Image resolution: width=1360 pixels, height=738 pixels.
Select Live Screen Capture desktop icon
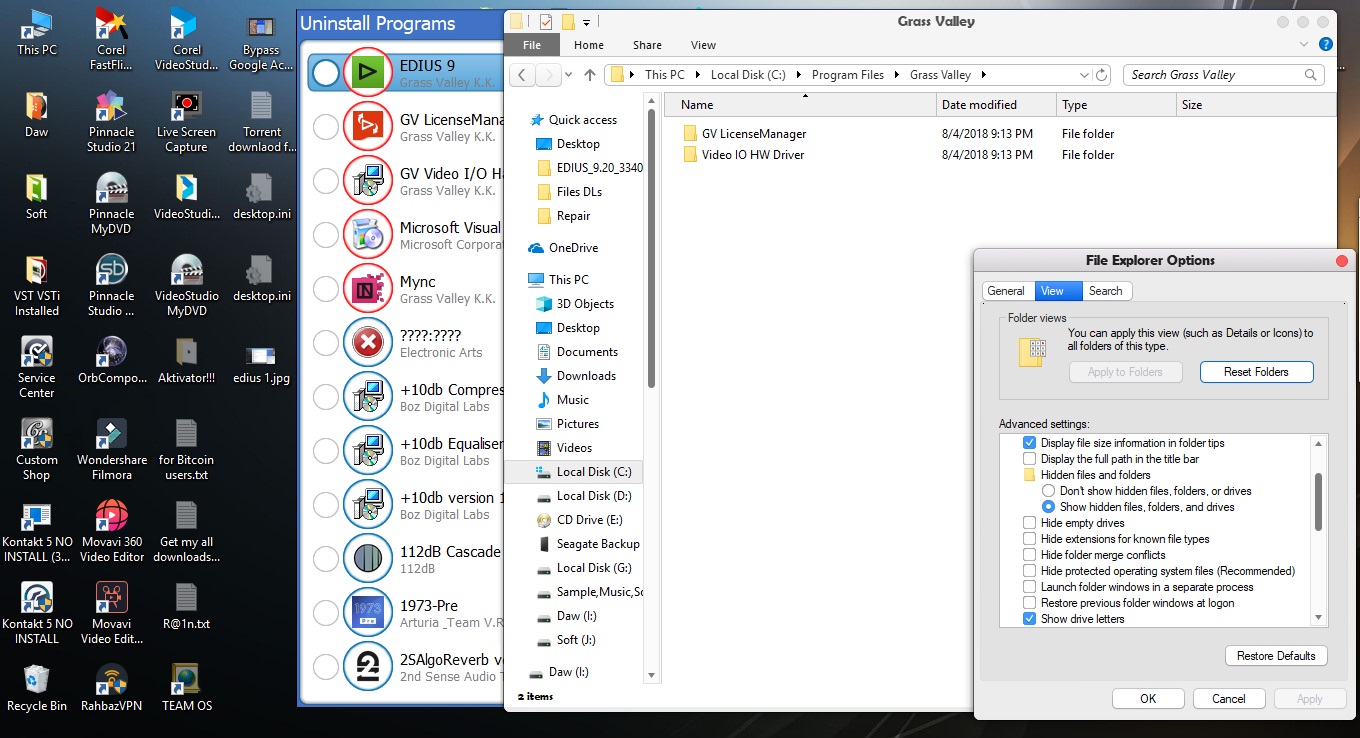186,120
